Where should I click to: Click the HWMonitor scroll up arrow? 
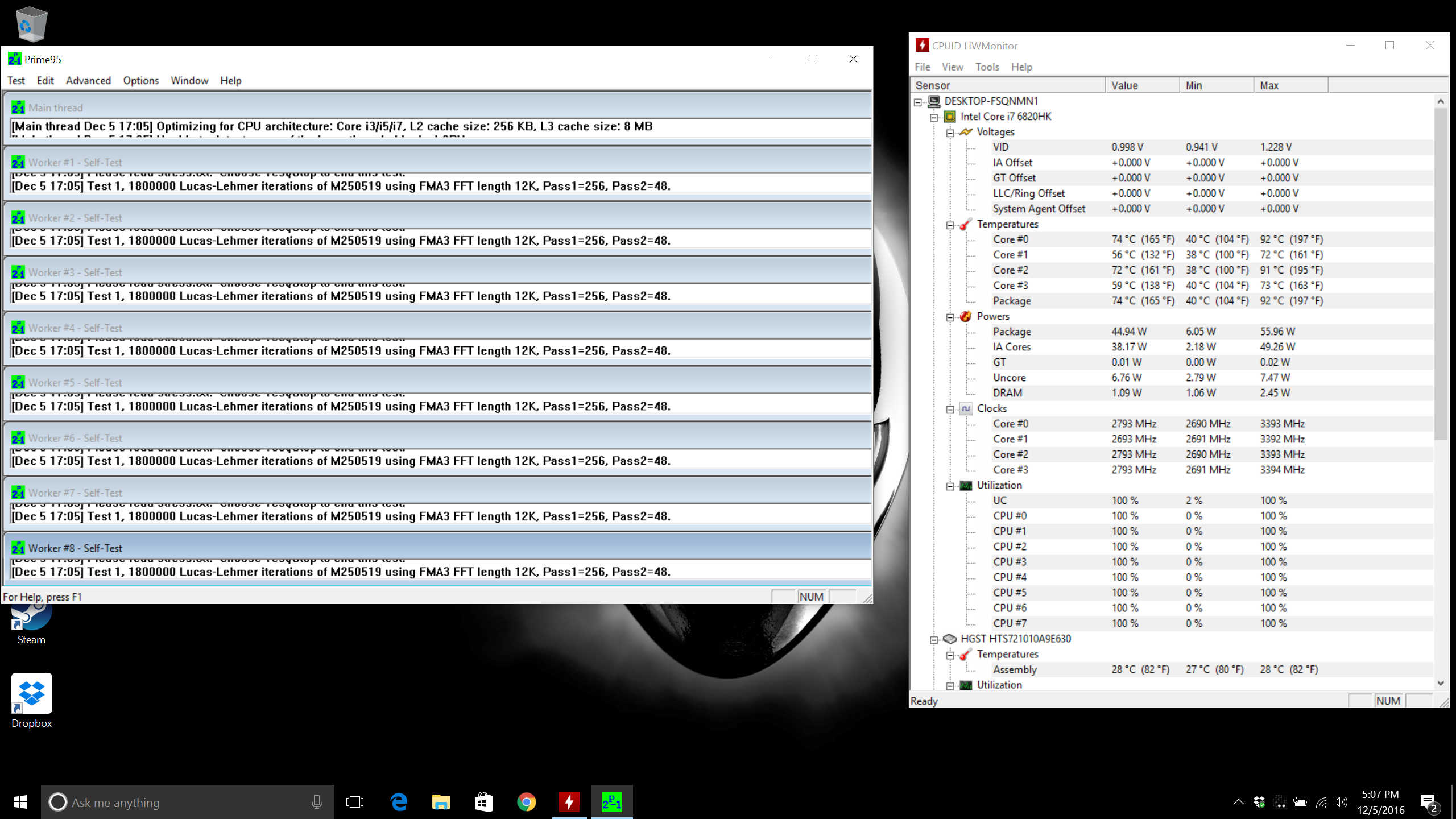1441,101
